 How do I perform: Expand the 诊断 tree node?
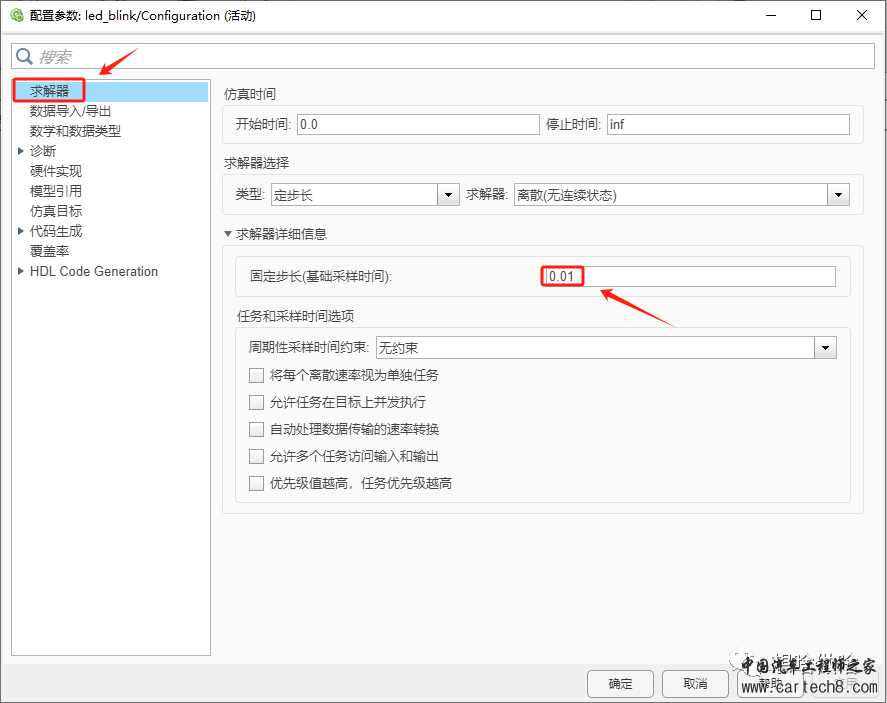tap(20, 151)
